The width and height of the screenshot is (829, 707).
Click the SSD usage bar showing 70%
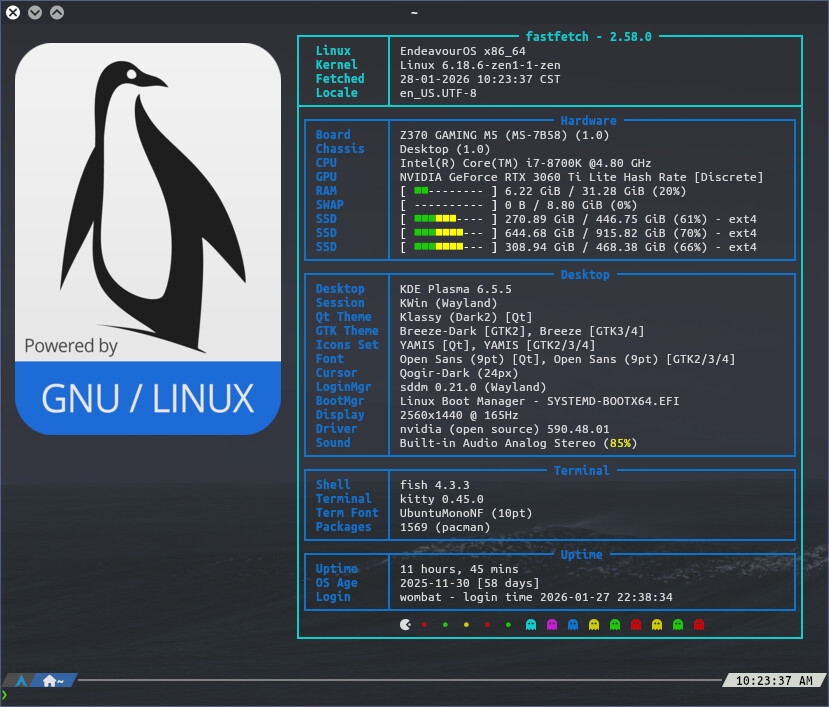tap(448, 233)
